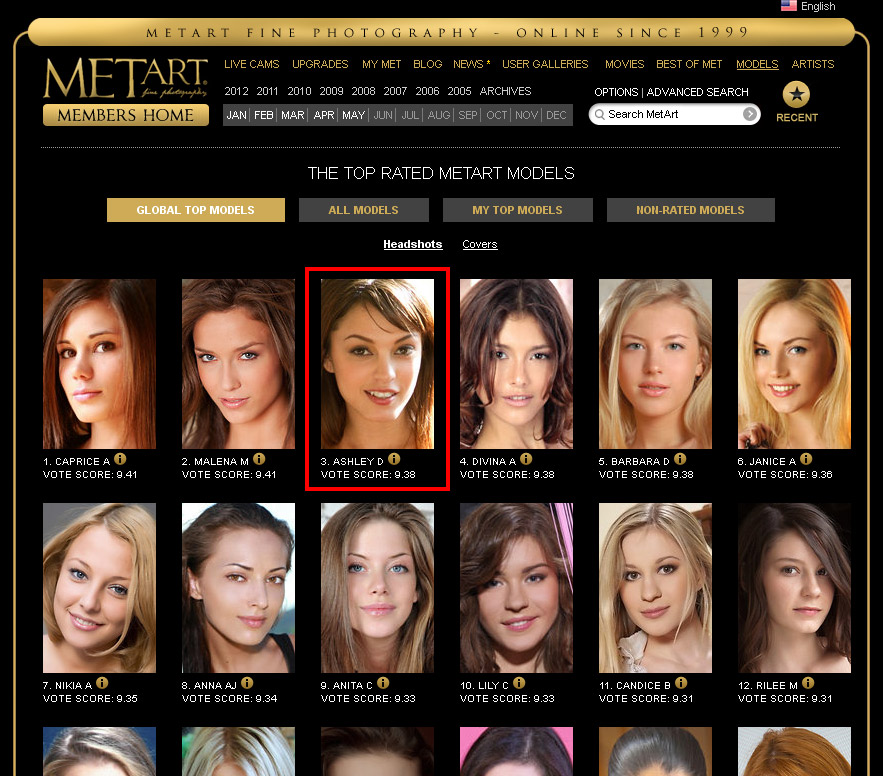Focus the Search MetArt field
883x776 pixels.
(x=674, y=114)
